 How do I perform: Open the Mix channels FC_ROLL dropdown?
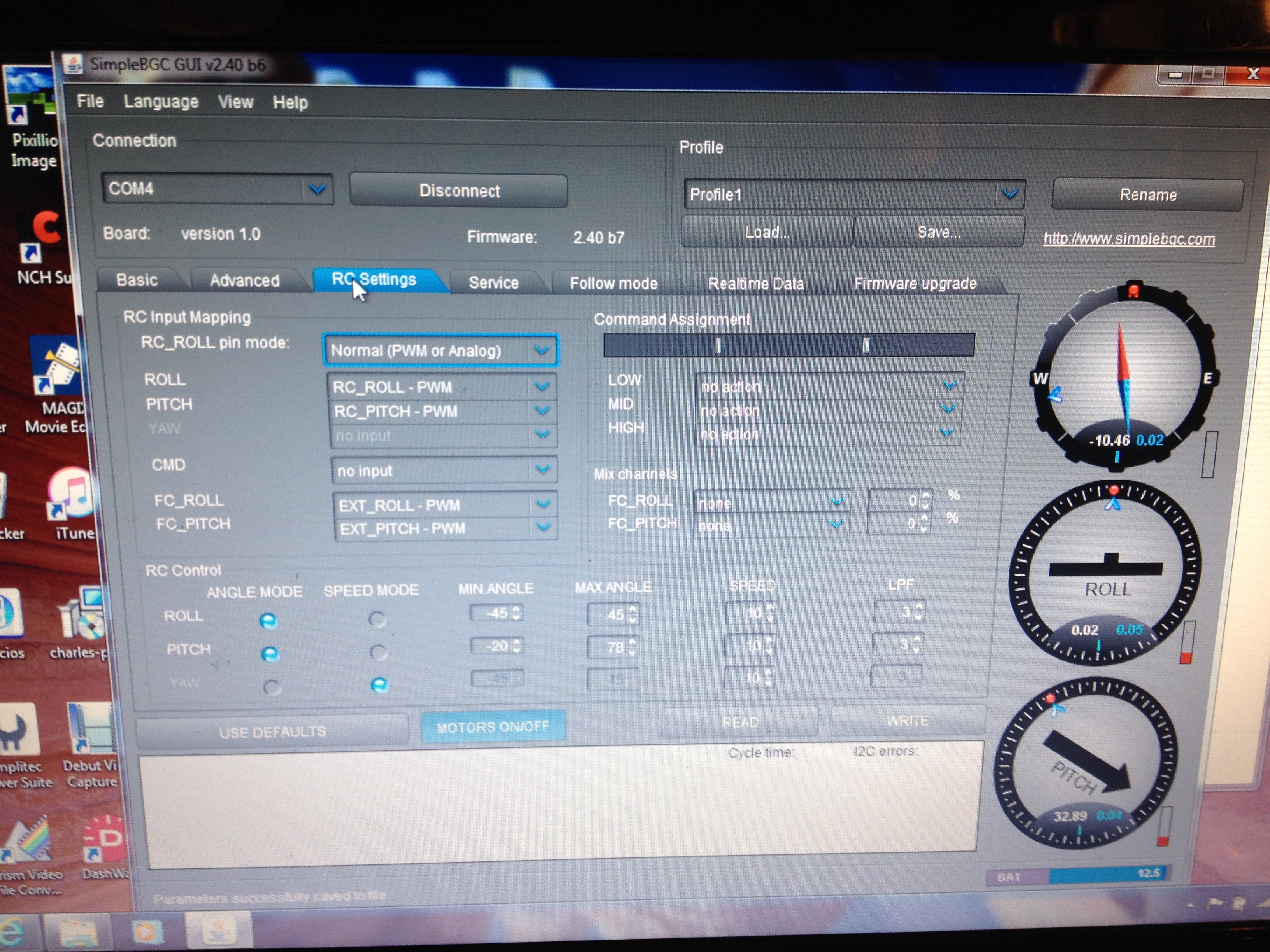click(772, 503)
